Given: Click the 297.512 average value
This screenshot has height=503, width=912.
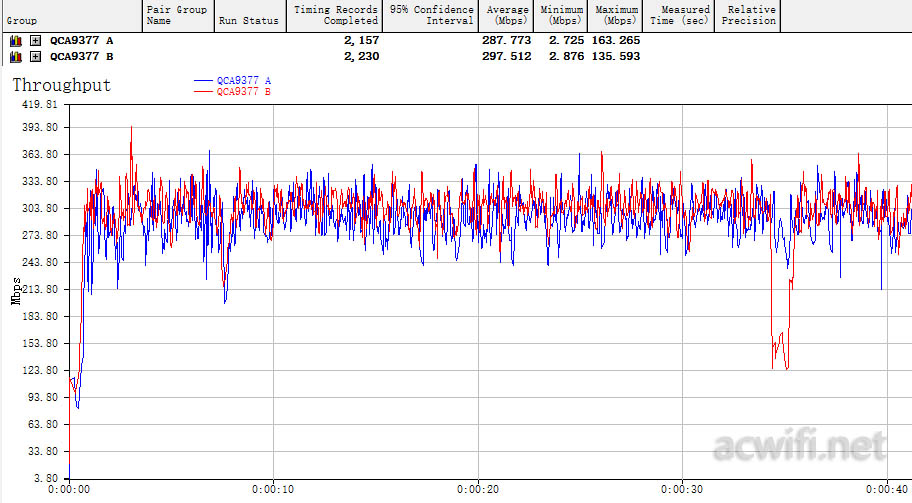Looking at the screenshot, I should coord(507,56).
